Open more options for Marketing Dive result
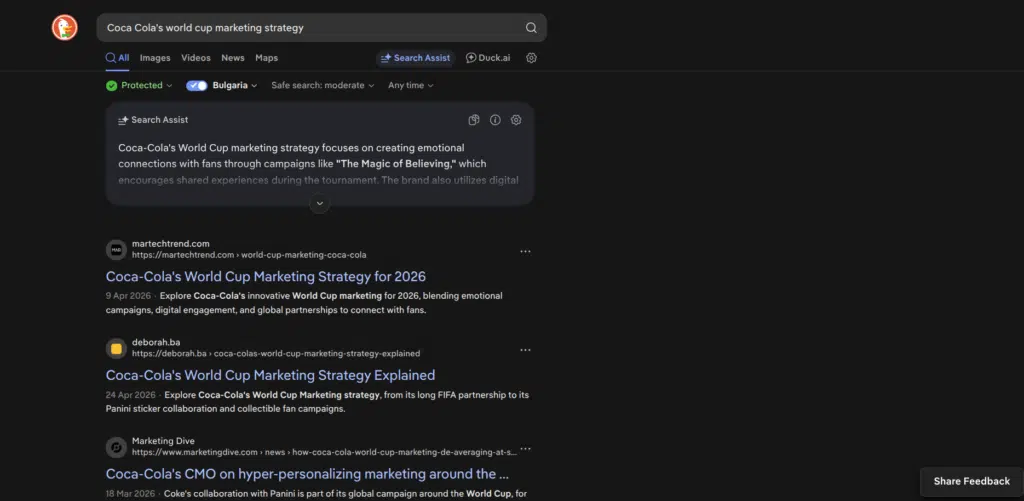Screen dimensions: 1024x501 tap(525, 449)
